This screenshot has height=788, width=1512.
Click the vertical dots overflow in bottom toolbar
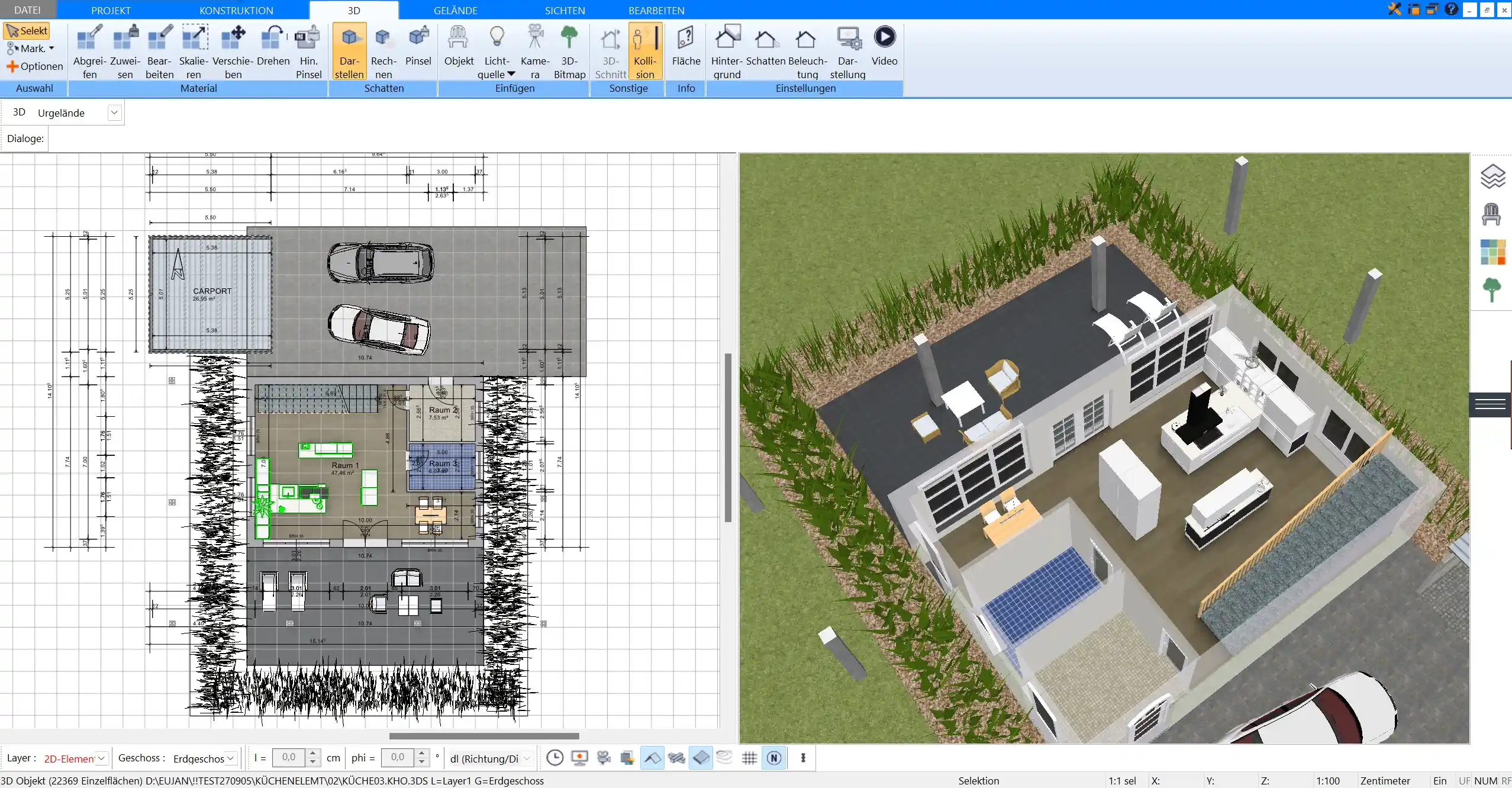click(803, 758)
